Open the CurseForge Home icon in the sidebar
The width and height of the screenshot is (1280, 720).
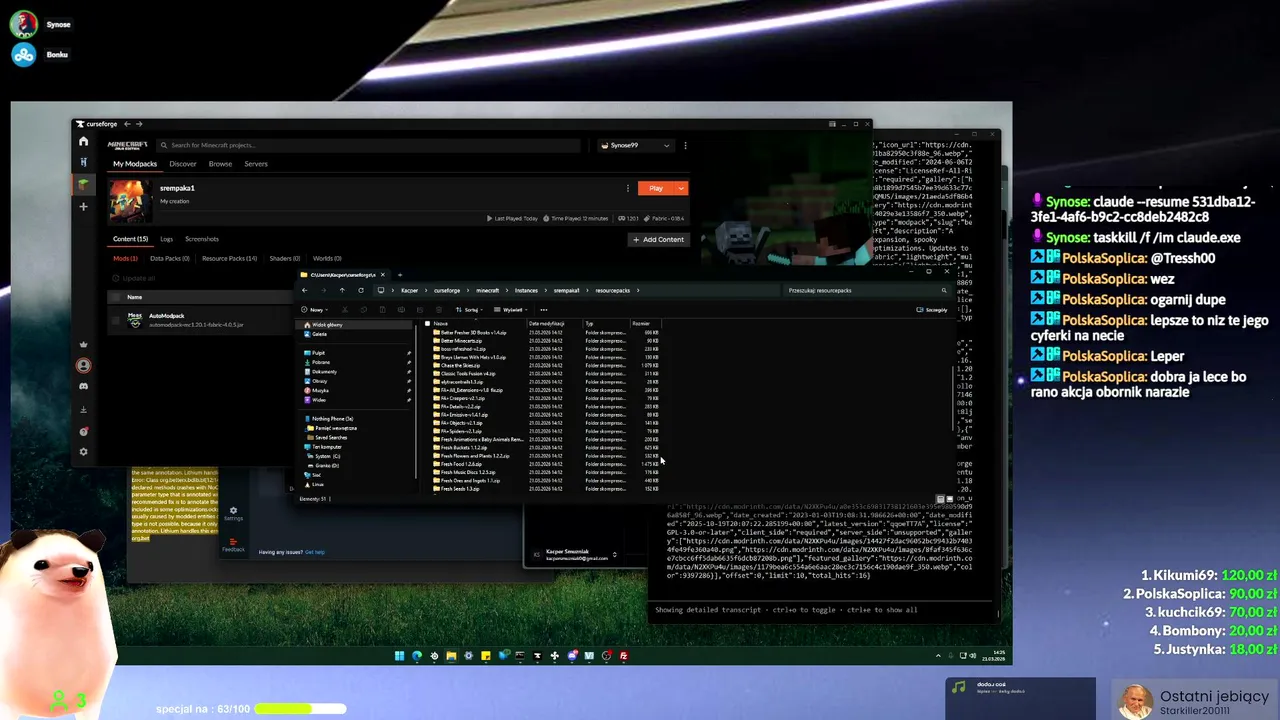[x=84, y=141]
